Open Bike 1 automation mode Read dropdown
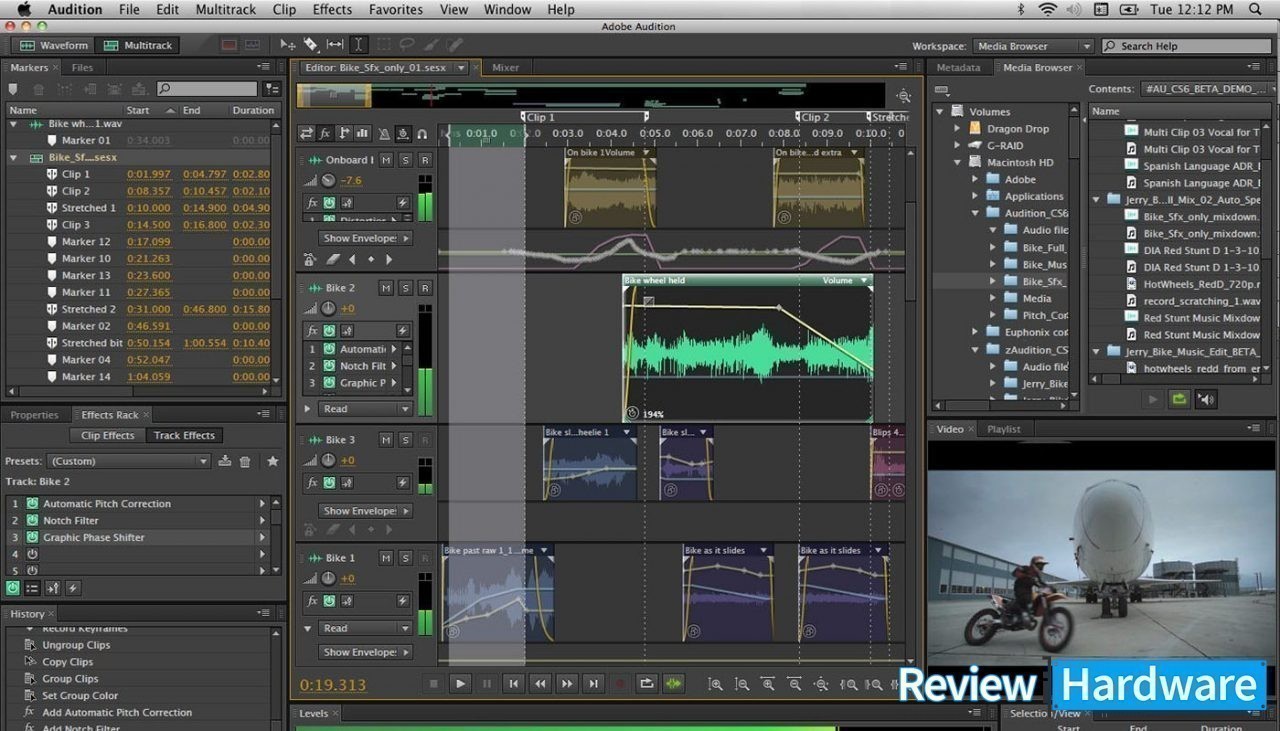This screenshot has width=1280, height=731. point(365,629)
